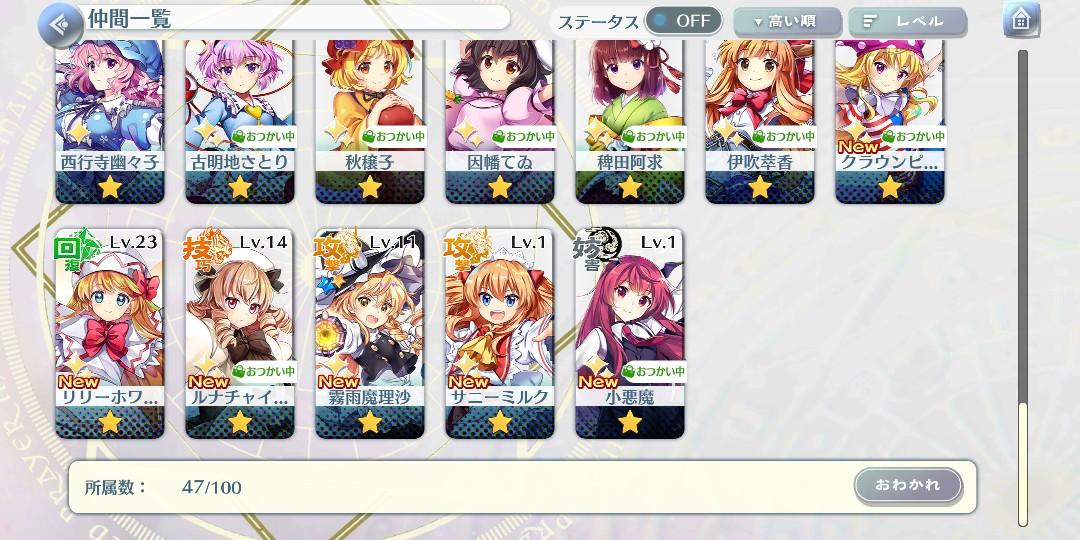1080x540 pixels.
Task: Click the おわかれ button
Action: tap(908, 486)
